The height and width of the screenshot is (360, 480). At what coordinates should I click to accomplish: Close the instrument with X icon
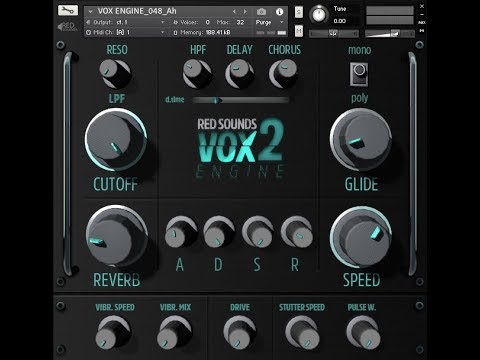click(x=422, y=6)
